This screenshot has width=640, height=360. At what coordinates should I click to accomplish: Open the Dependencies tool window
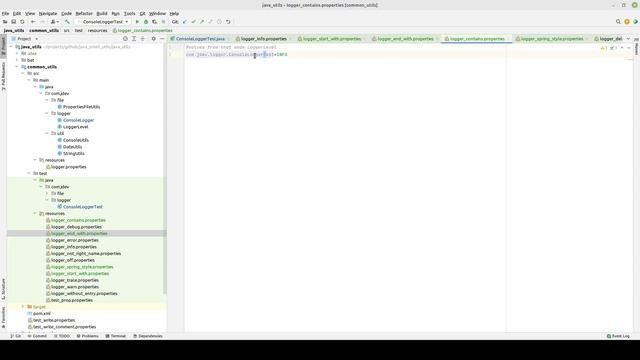148,336
